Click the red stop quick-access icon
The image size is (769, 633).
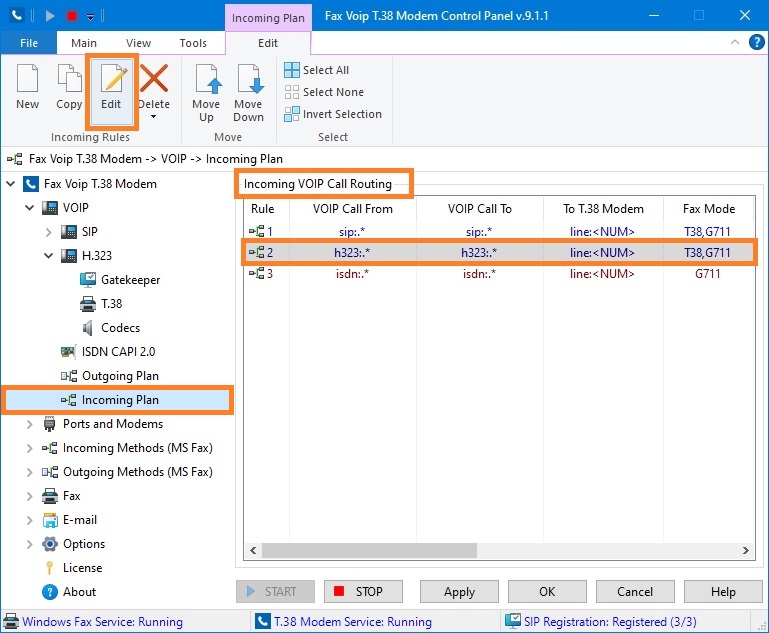coord(72,16)
